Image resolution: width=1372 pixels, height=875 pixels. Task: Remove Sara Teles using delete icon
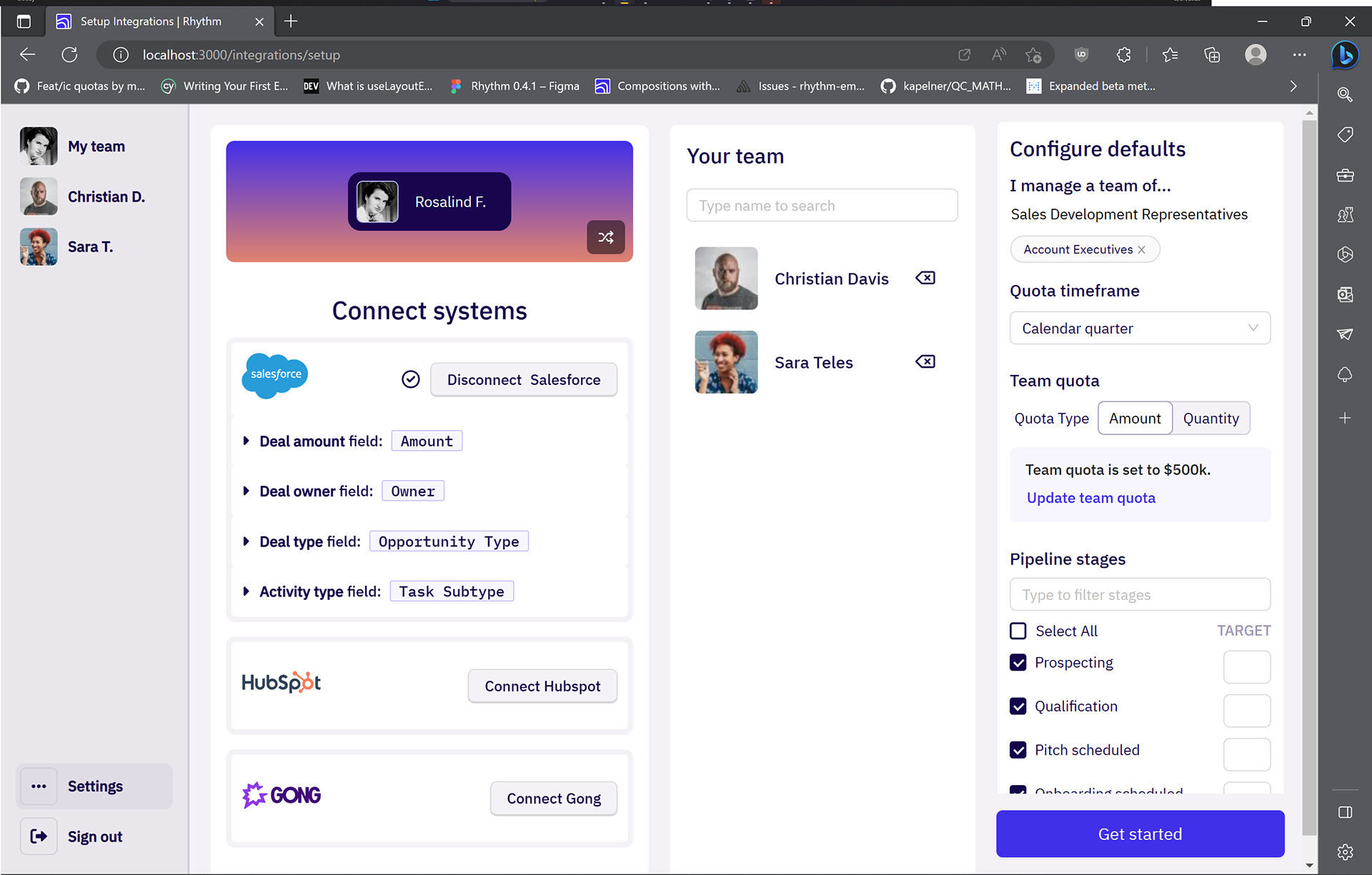point(925,361)
